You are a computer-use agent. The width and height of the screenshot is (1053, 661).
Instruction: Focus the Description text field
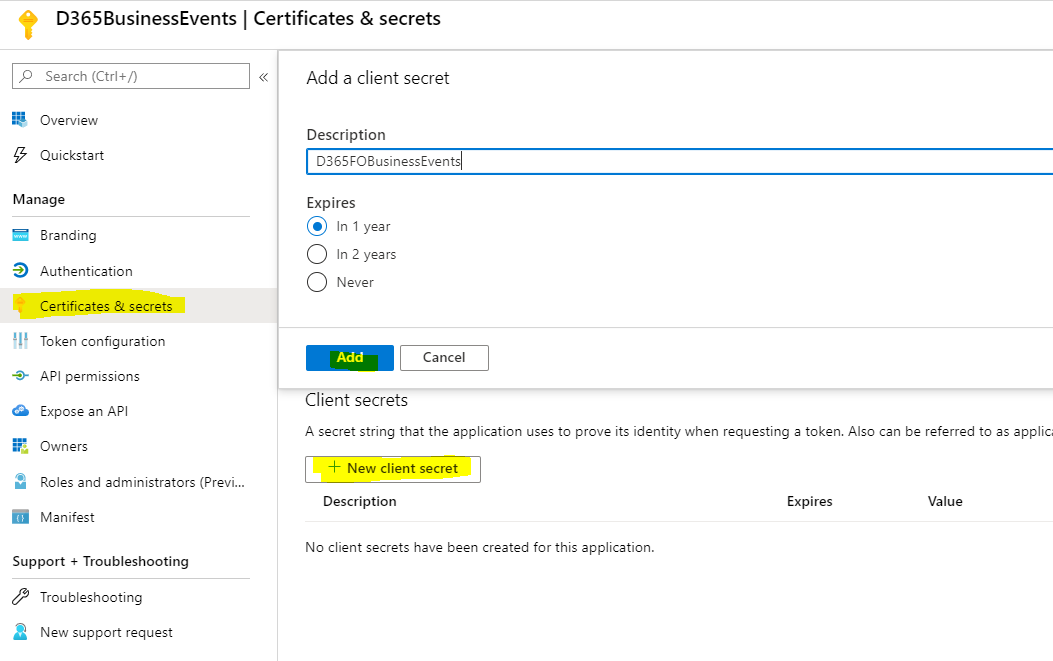[x=680, y=161]
